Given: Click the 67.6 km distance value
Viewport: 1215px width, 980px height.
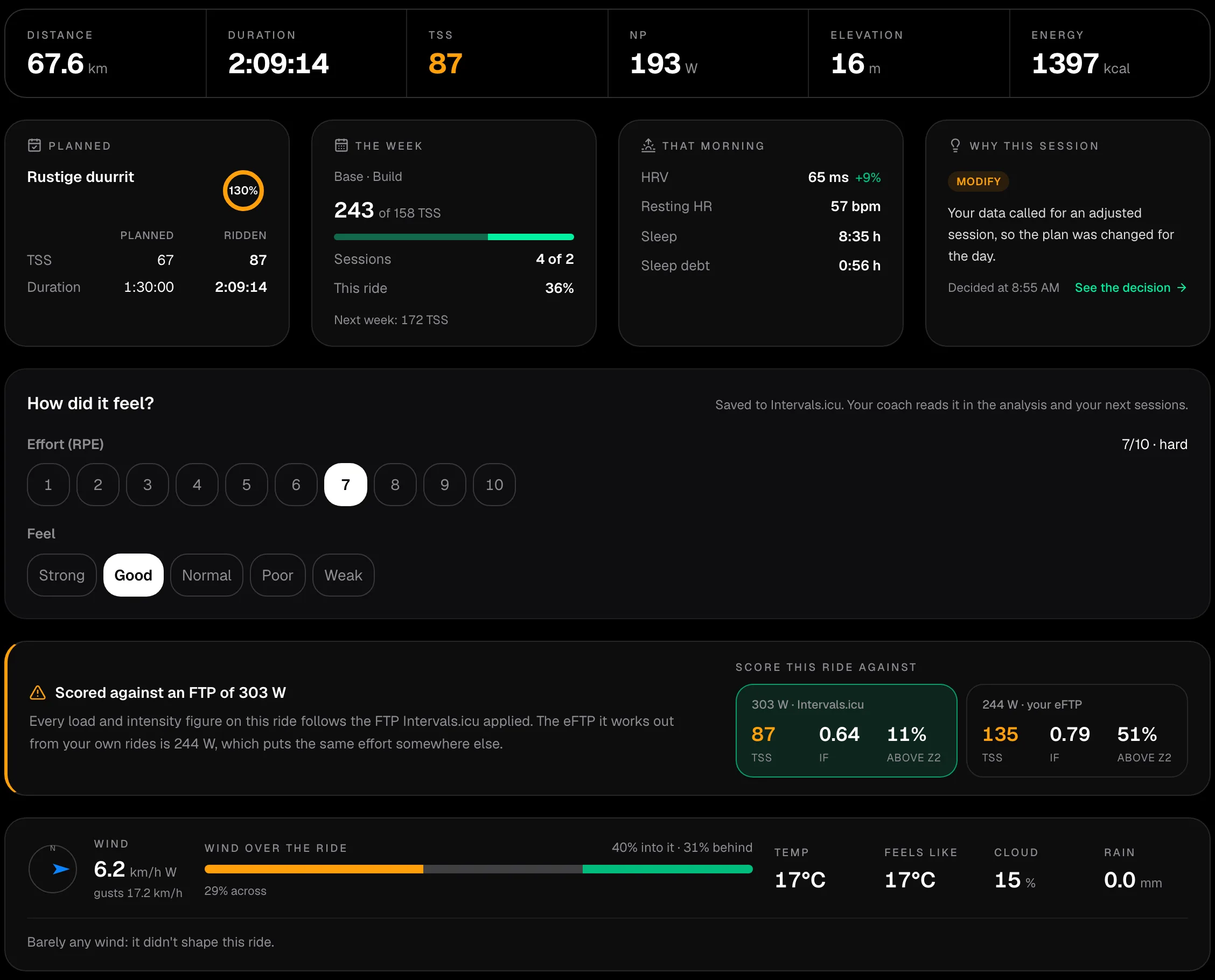Looking at the screenshot, I should (67, 63).
